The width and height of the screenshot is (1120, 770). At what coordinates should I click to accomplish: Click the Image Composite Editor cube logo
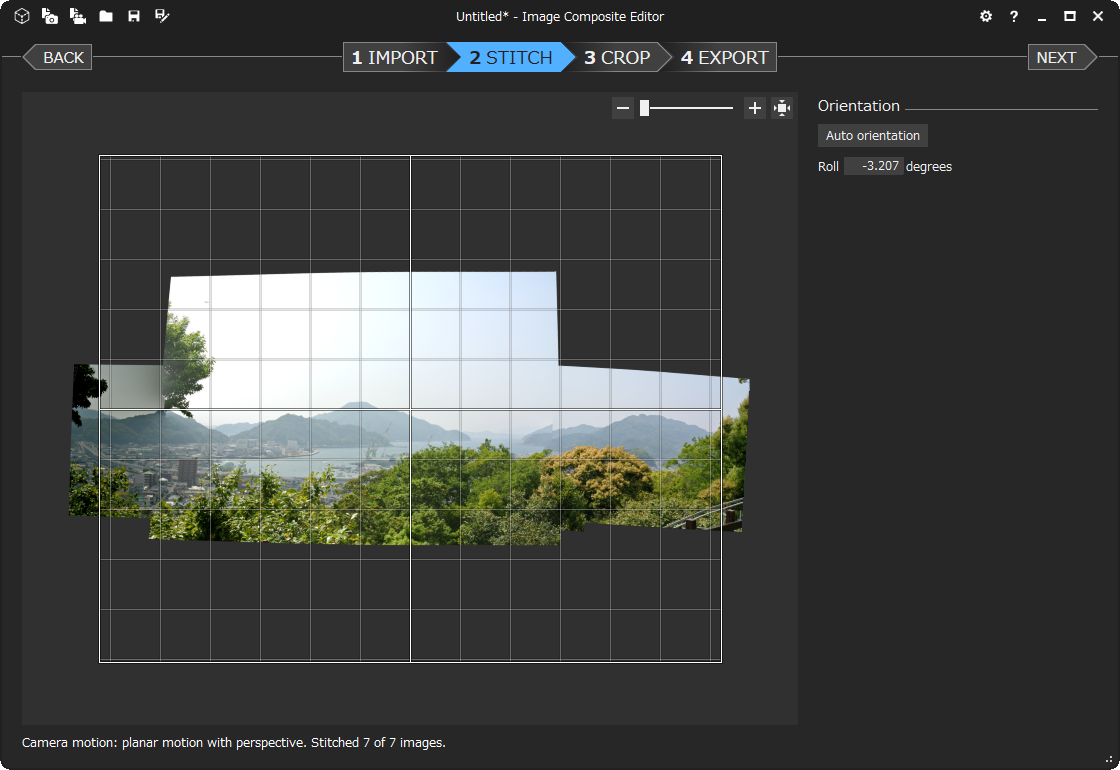tap(22, 16)
